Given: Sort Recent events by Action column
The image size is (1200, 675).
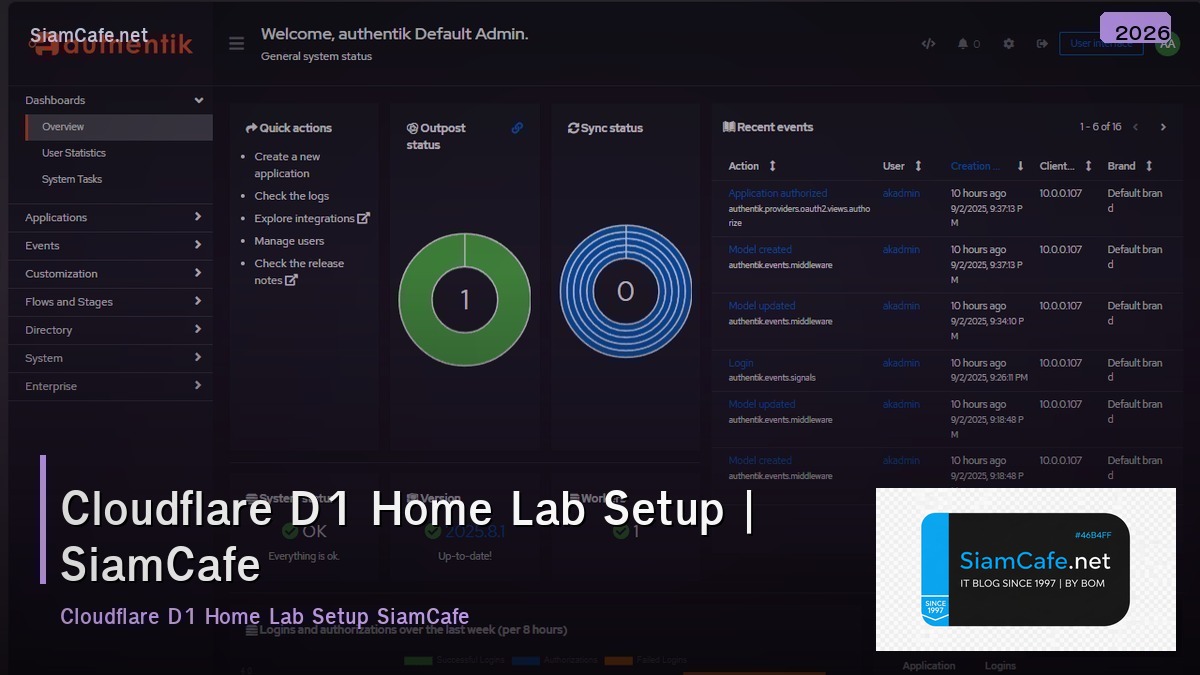Looking at the screenshot, I should coord(771,166).
